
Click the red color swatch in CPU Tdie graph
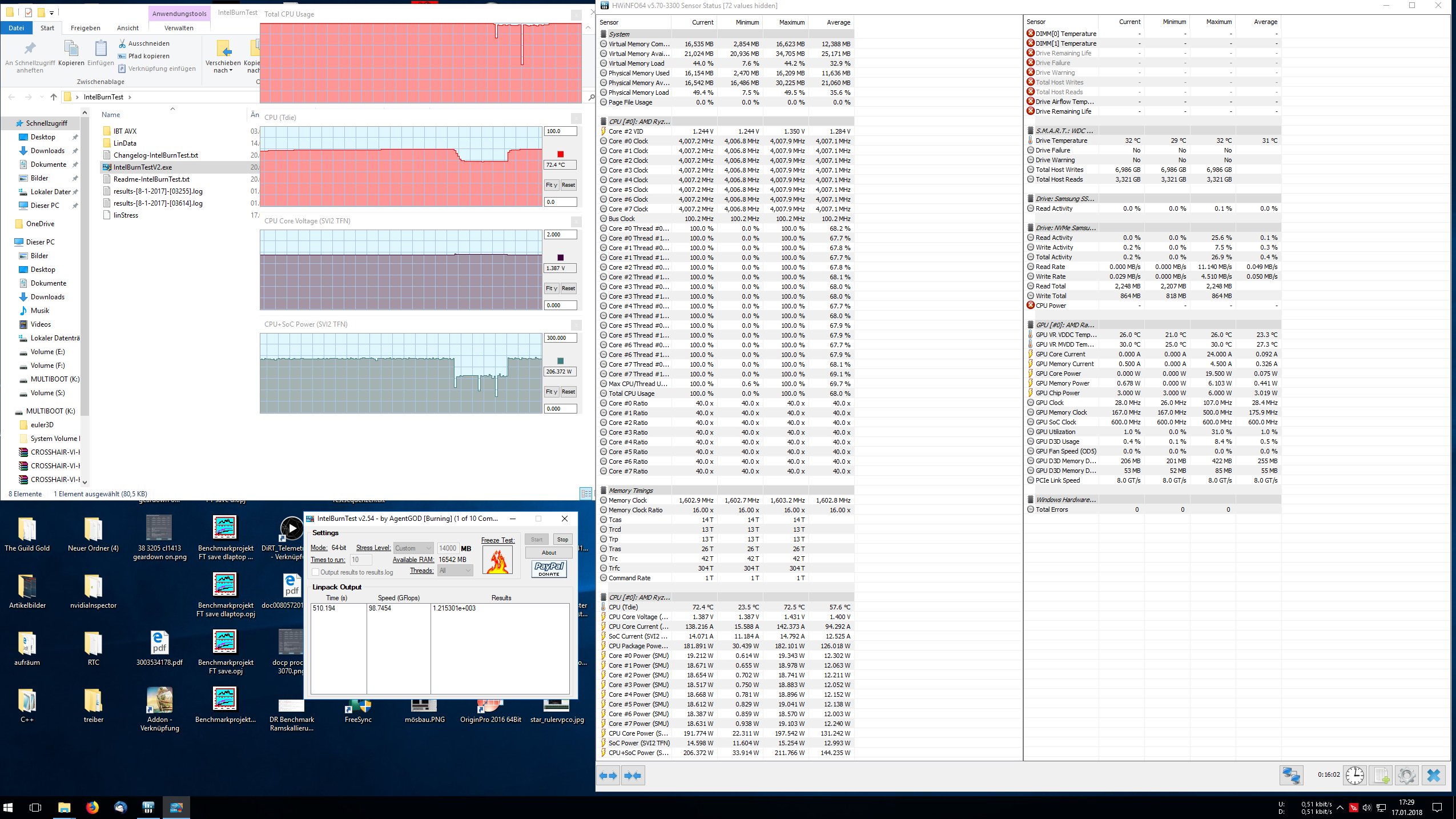coord(560,154)
